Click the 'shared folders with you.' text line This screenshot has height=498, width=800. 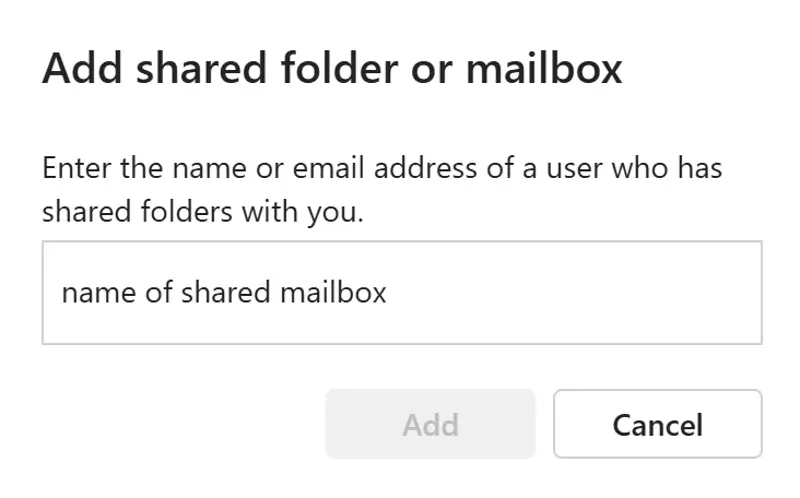pos(201,211)
